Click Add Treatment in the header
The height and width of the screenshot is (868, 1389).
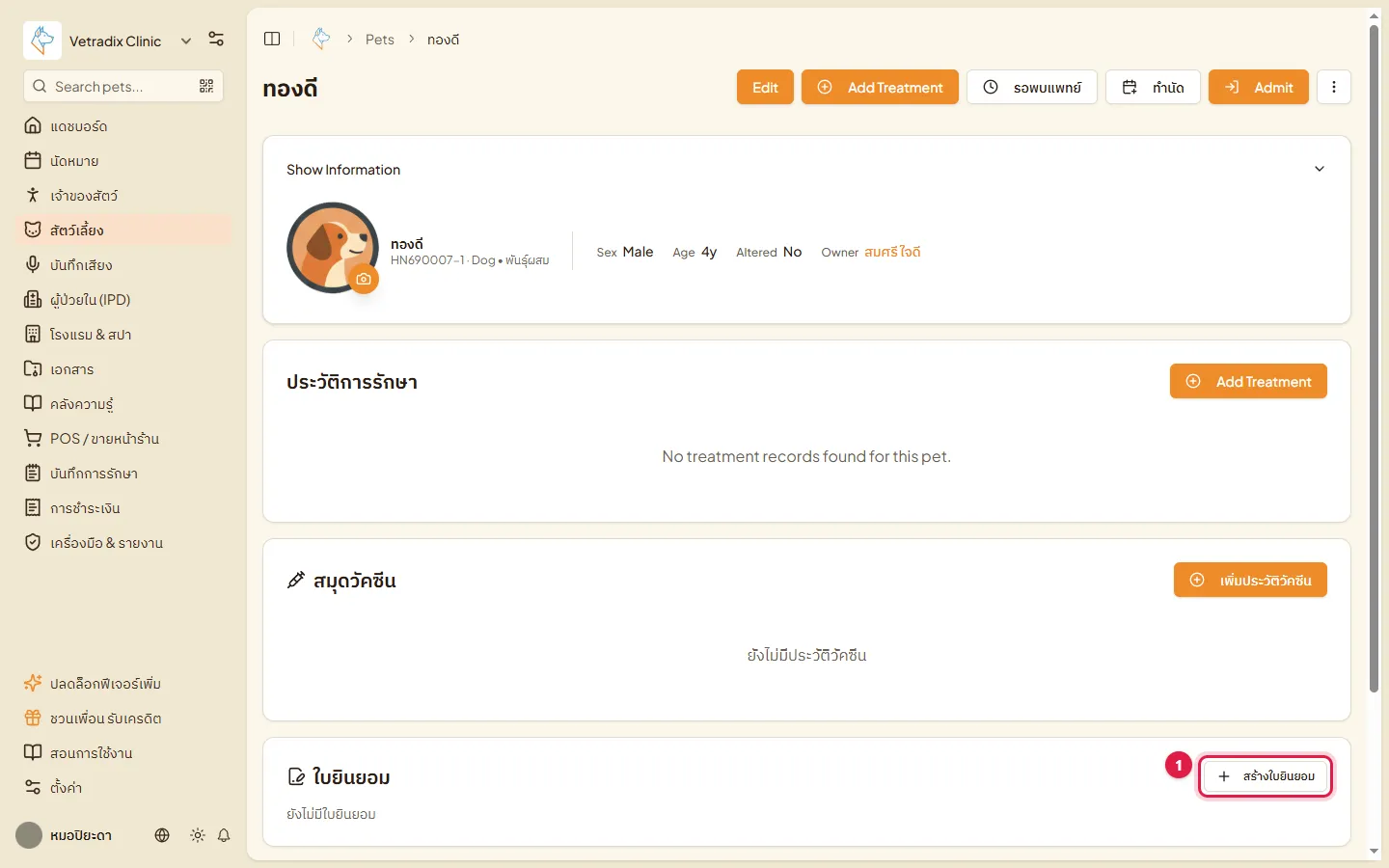point(880,87)
